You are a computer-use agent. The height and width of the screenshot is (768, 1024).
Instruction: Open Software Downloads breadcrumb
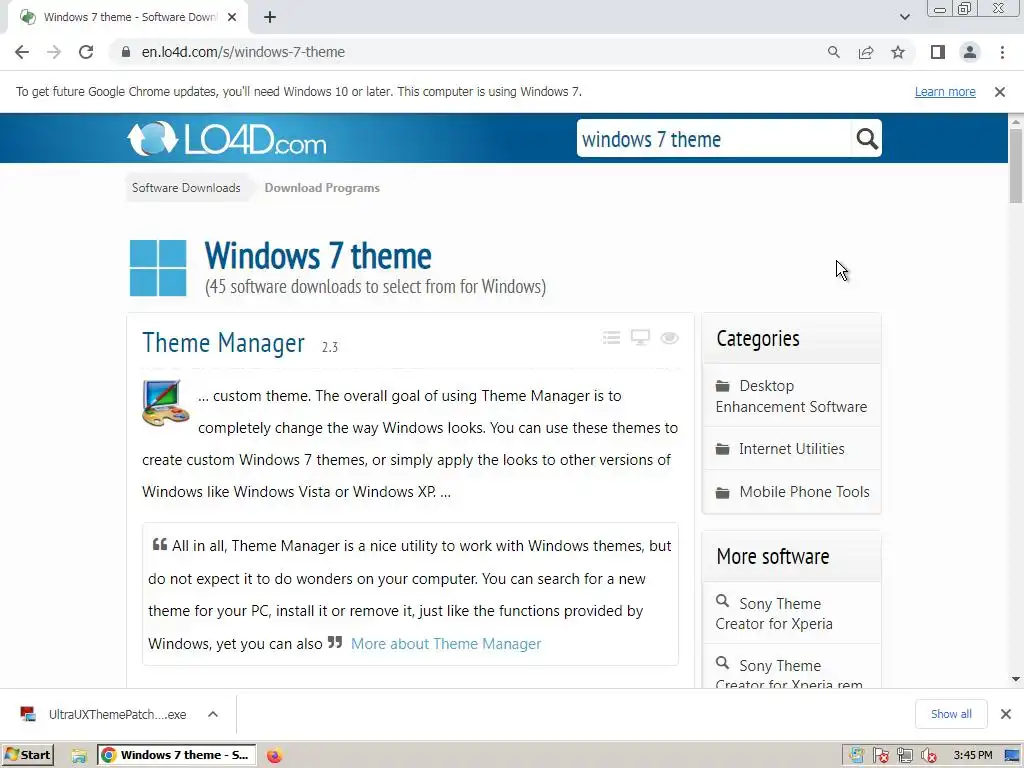186,188
